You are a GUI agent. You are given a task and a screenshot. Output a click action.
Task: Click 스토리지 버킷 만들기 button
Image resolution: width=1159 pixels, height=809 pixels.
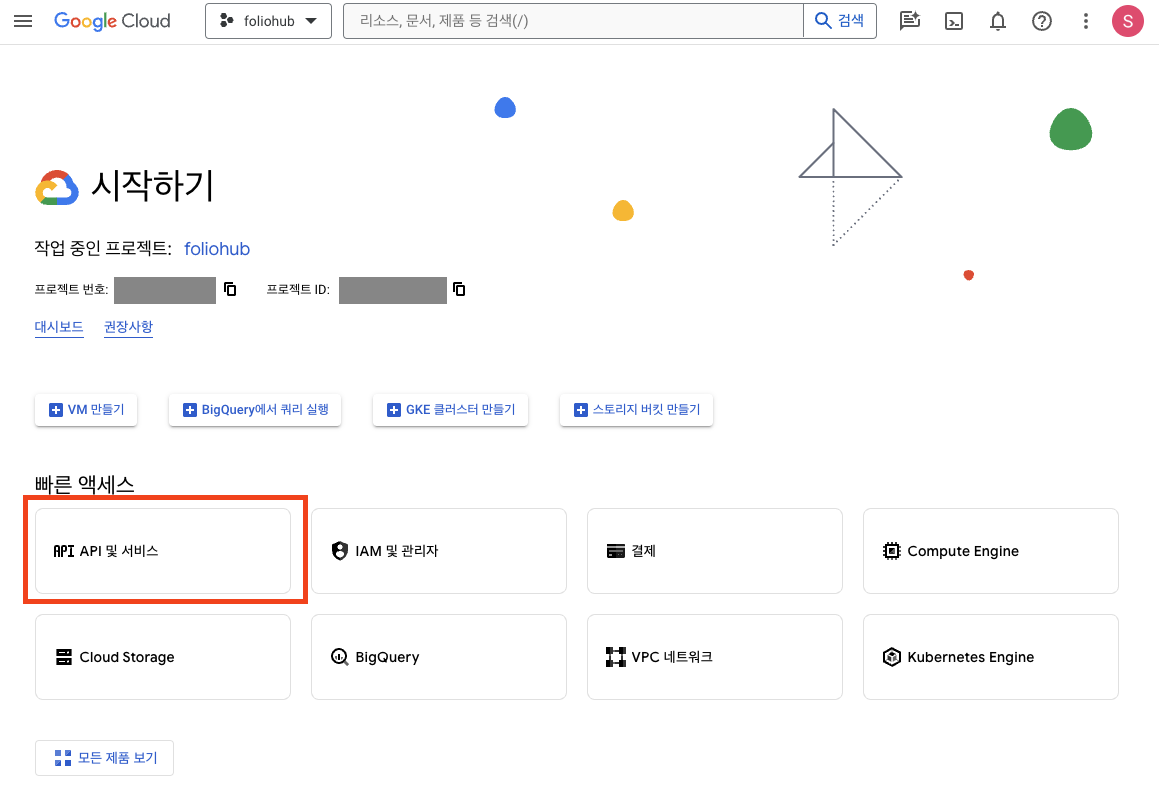636,410
